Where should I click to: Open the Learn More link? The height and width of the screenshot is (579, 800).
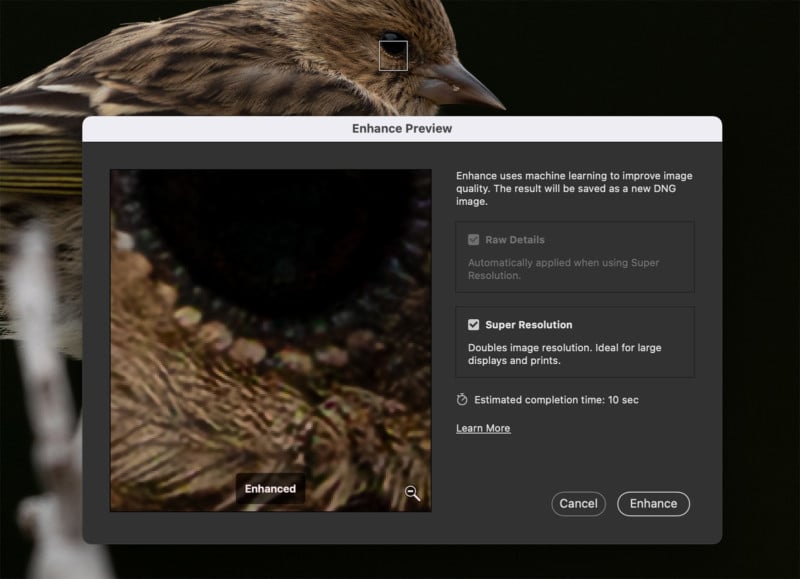483,428
